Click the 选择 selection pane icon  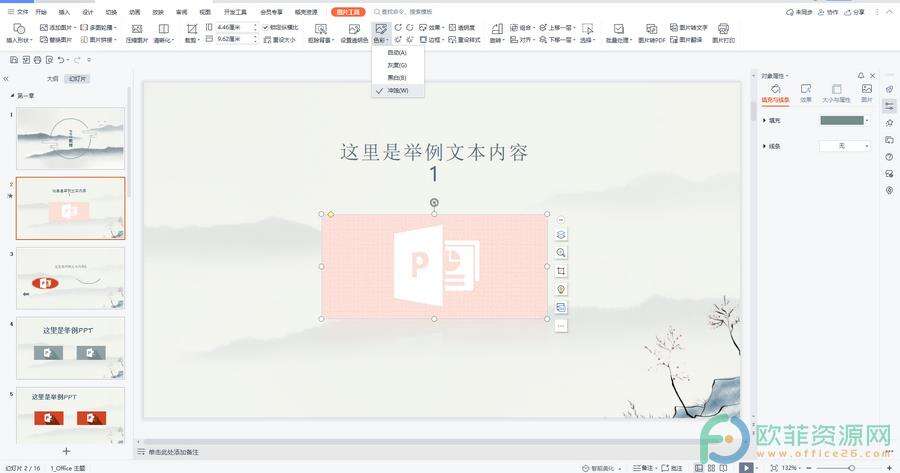click(x=587, y=34)
